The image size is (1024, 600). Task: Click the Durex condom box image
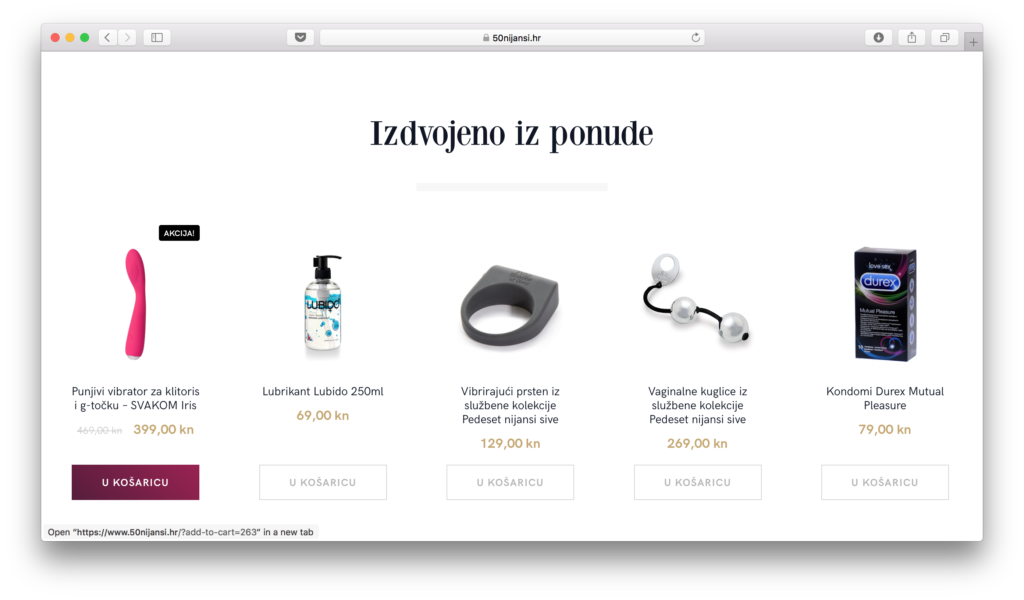coord(885,304)
